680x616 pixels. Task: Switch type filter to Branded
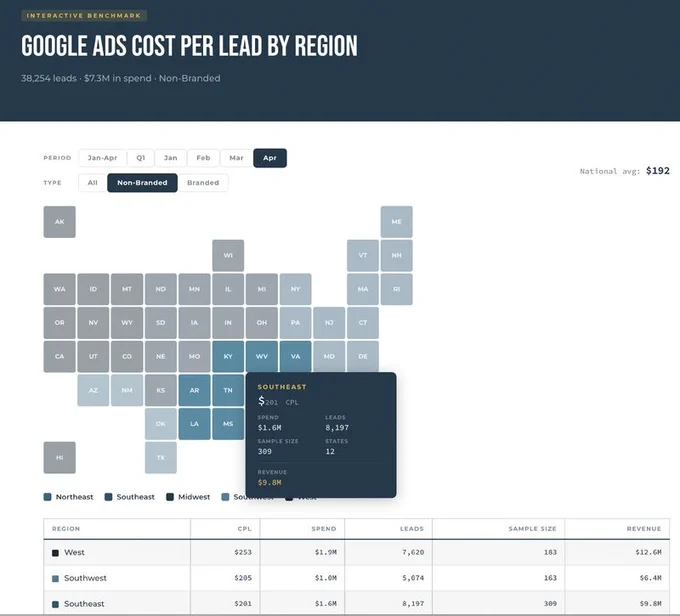pyautogui.click(x=203, y=183)
